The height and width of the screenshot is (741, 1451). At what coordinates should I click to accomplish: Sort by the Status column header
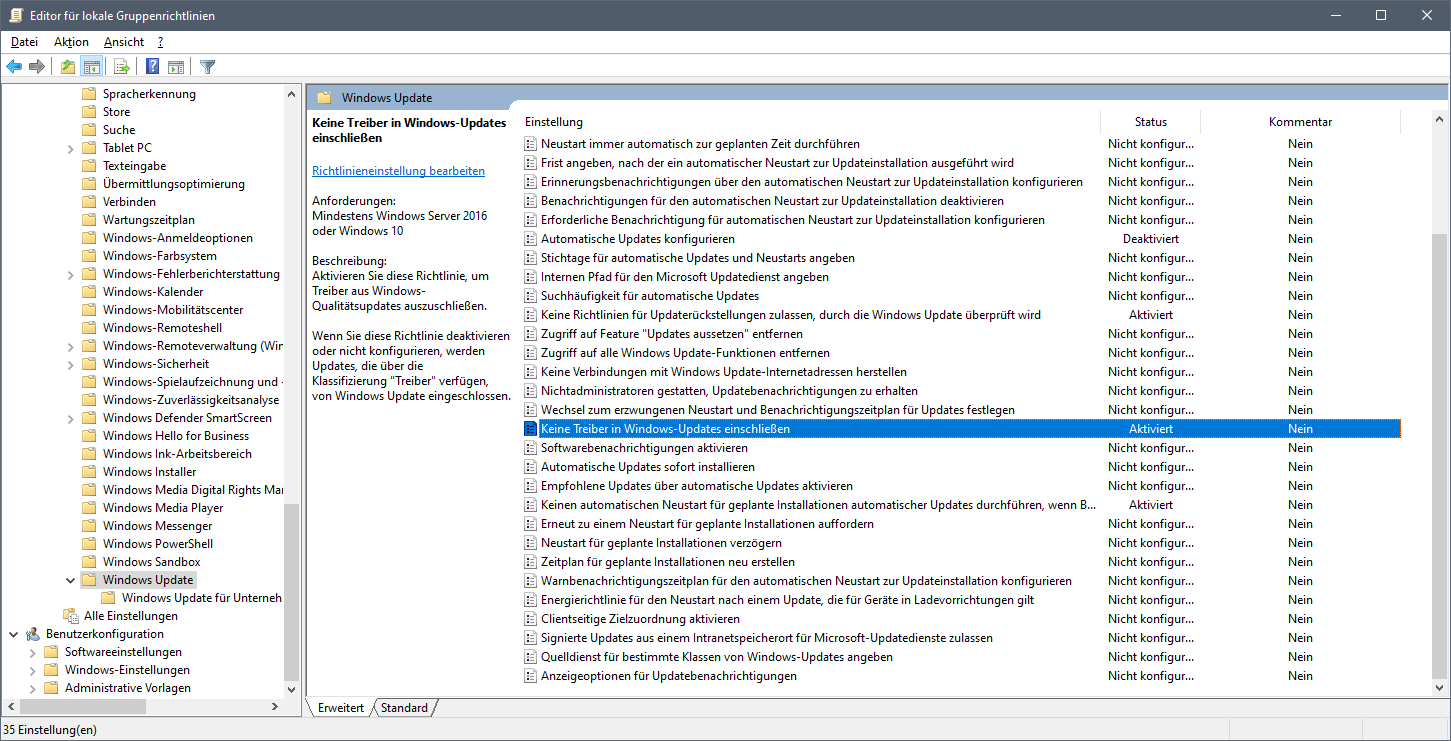pyautogui.click(x=1151, y=122)
